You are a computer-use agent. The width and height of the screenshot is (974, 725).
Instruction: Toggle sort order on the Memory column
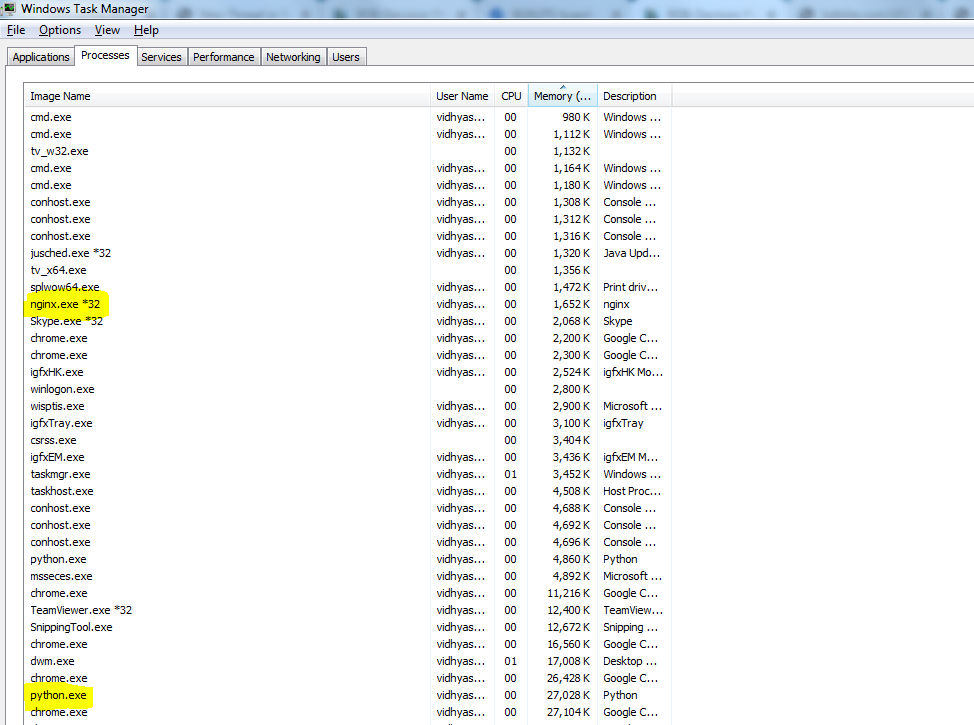coord(563,96)
